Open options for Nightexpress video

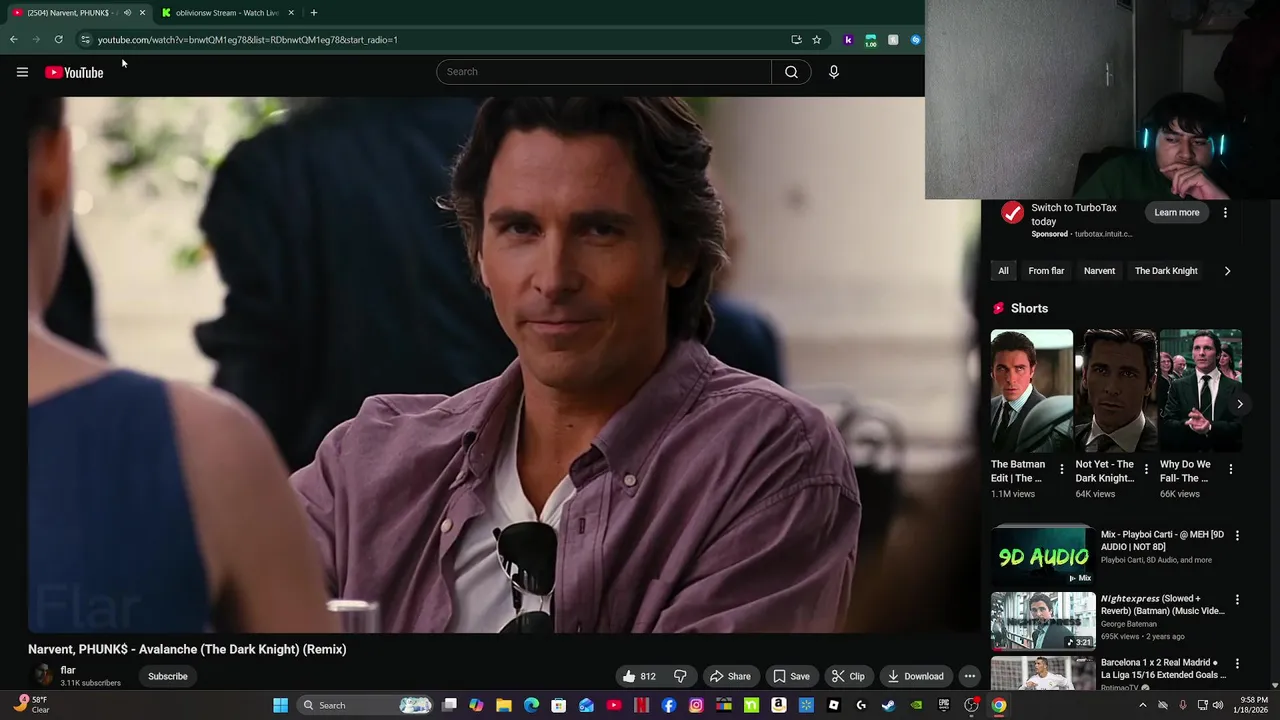click(1237, 600)
